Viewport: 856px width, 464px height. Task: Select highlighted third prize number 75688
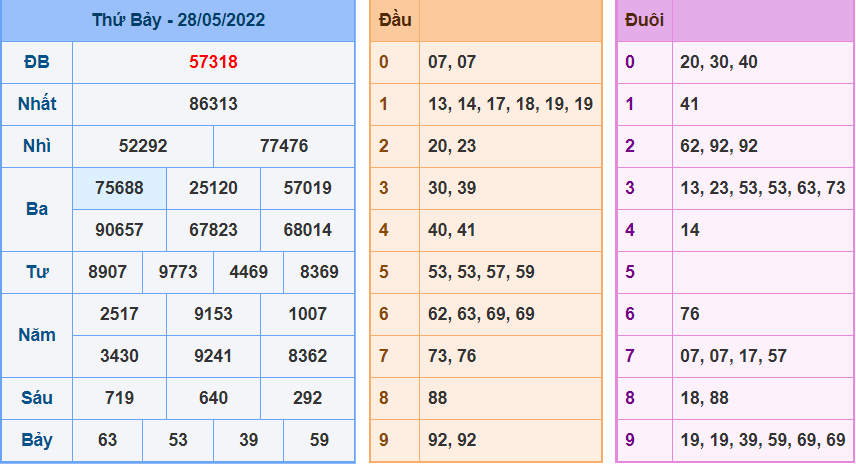119,188
